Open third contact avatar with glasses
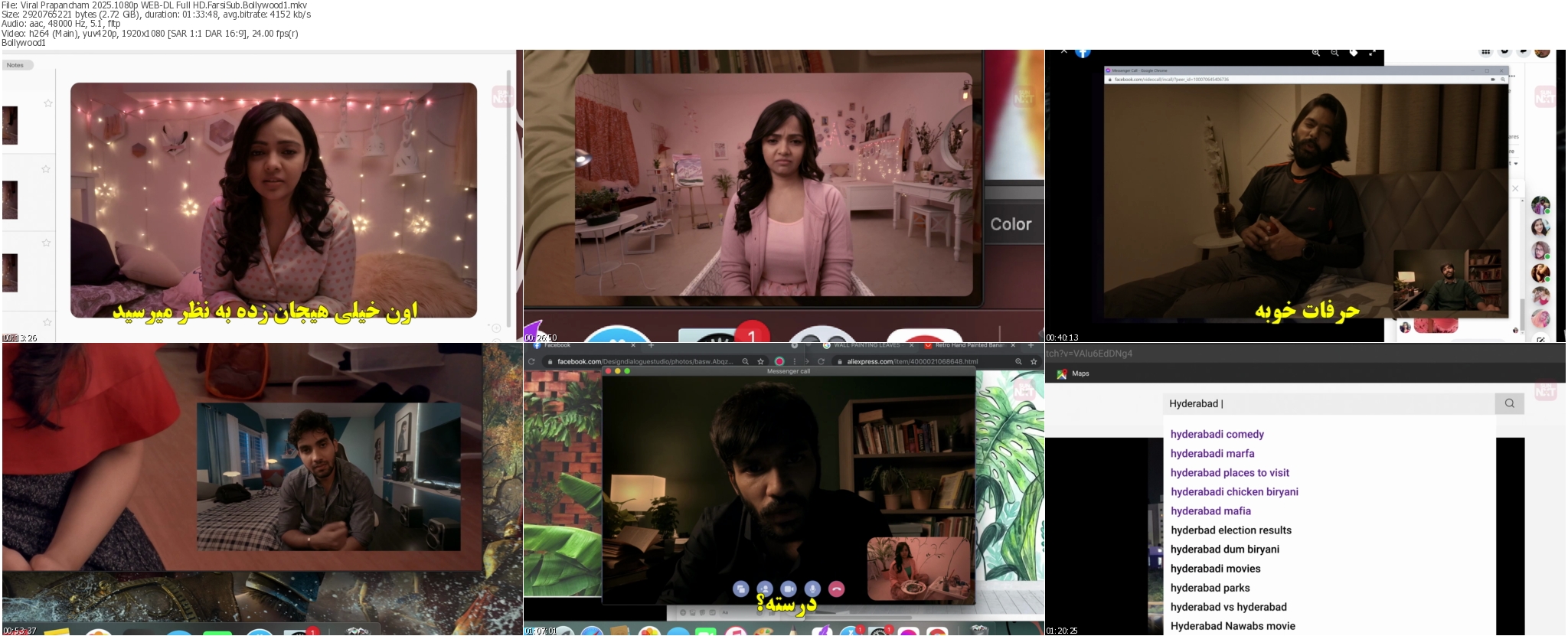Image resolution: width=1568 pixels, height=636 pixels. 1540,250
